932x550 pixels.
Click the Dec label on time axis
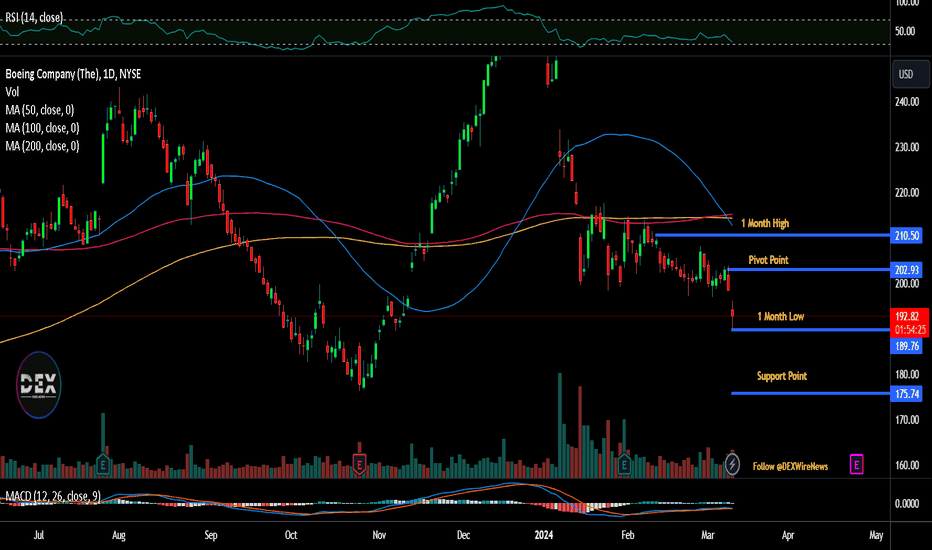pyautogui.click(x=463, y=535)
